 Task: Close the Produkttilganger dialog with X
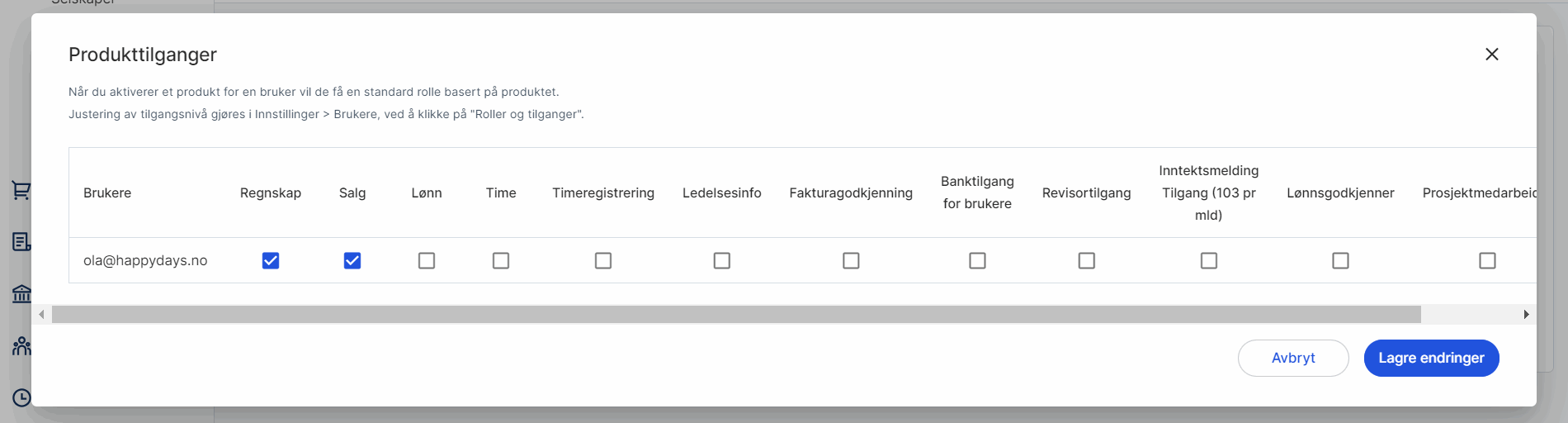click(x=1491, y=55)
